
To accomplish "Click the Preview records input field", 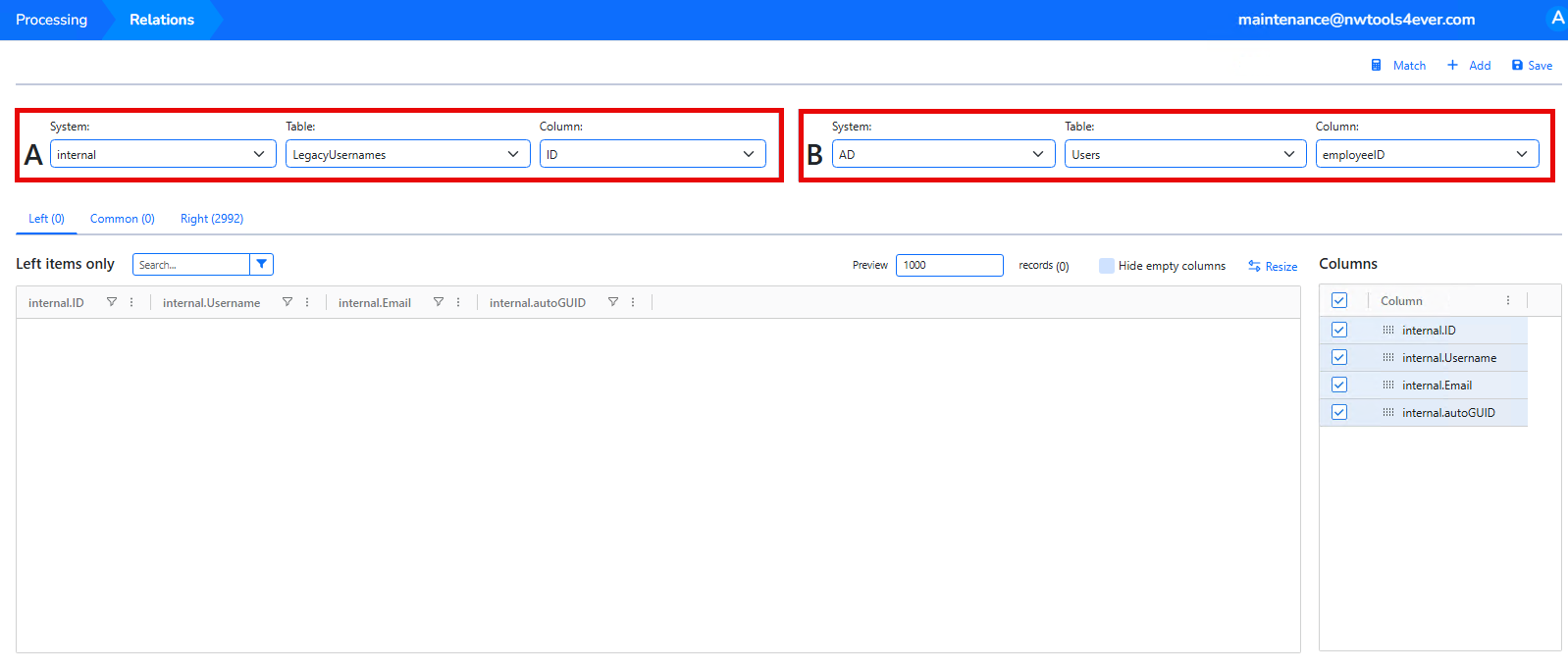I will (950, 265).
